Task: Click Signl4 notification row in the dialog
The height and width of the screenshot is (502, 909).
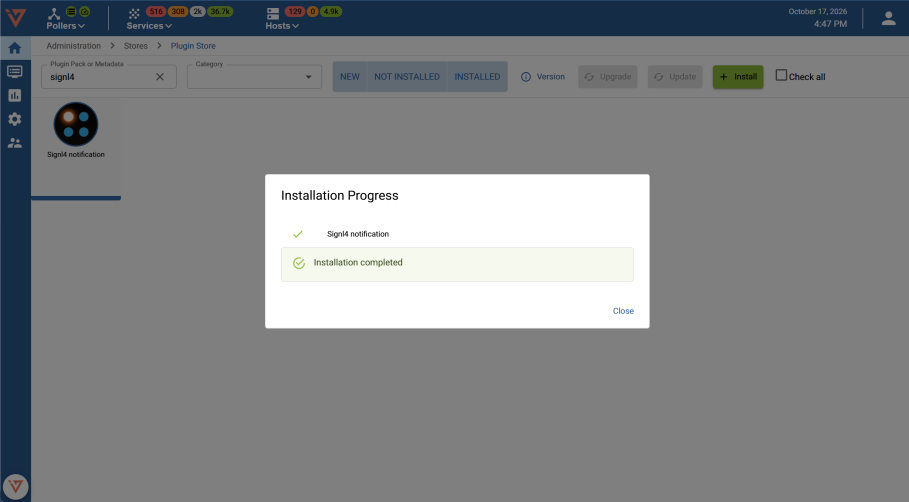Action: click(457, 234)
